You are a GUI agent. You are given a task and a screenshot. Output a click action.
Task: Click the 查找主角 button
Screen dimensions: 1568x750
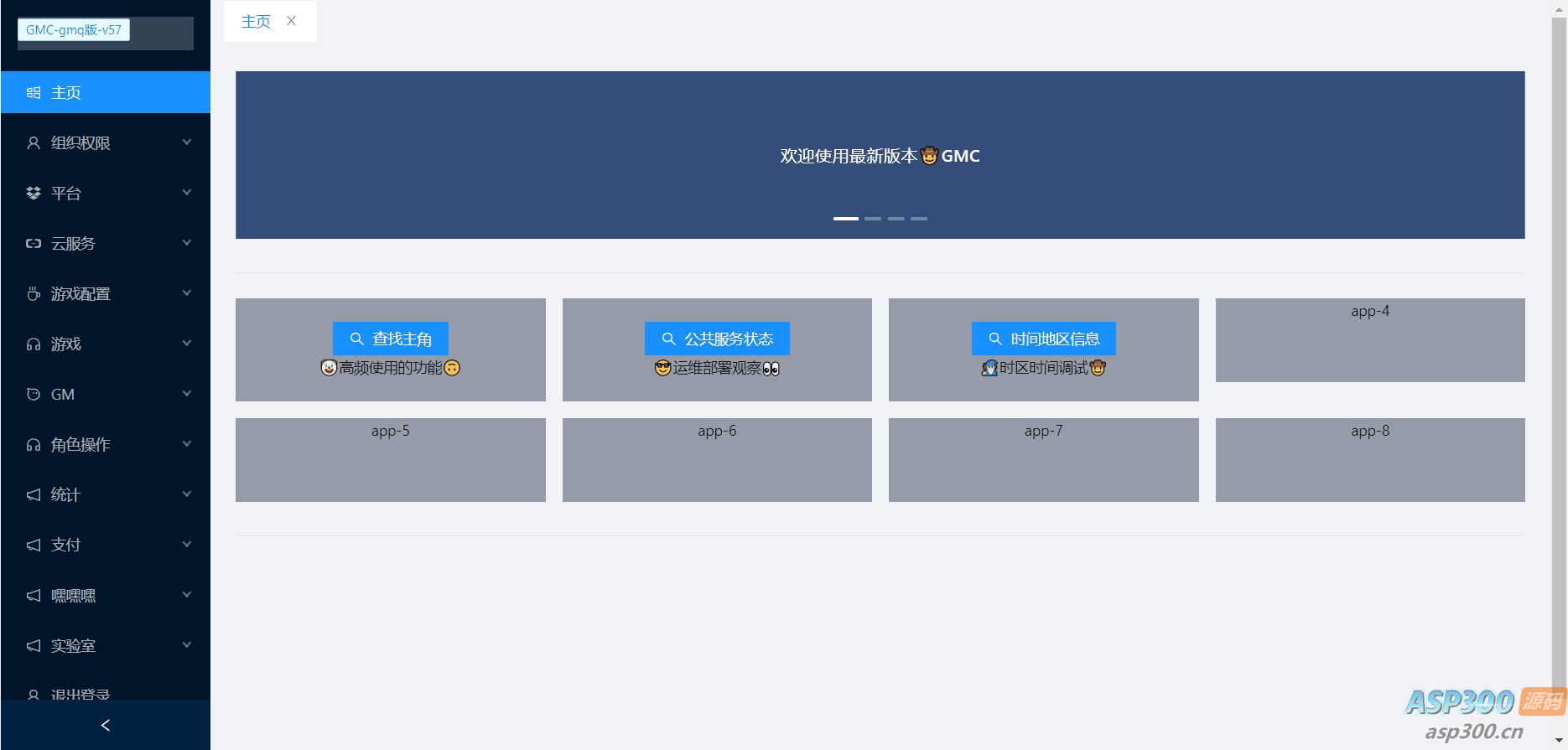click(x=391, y=339)
